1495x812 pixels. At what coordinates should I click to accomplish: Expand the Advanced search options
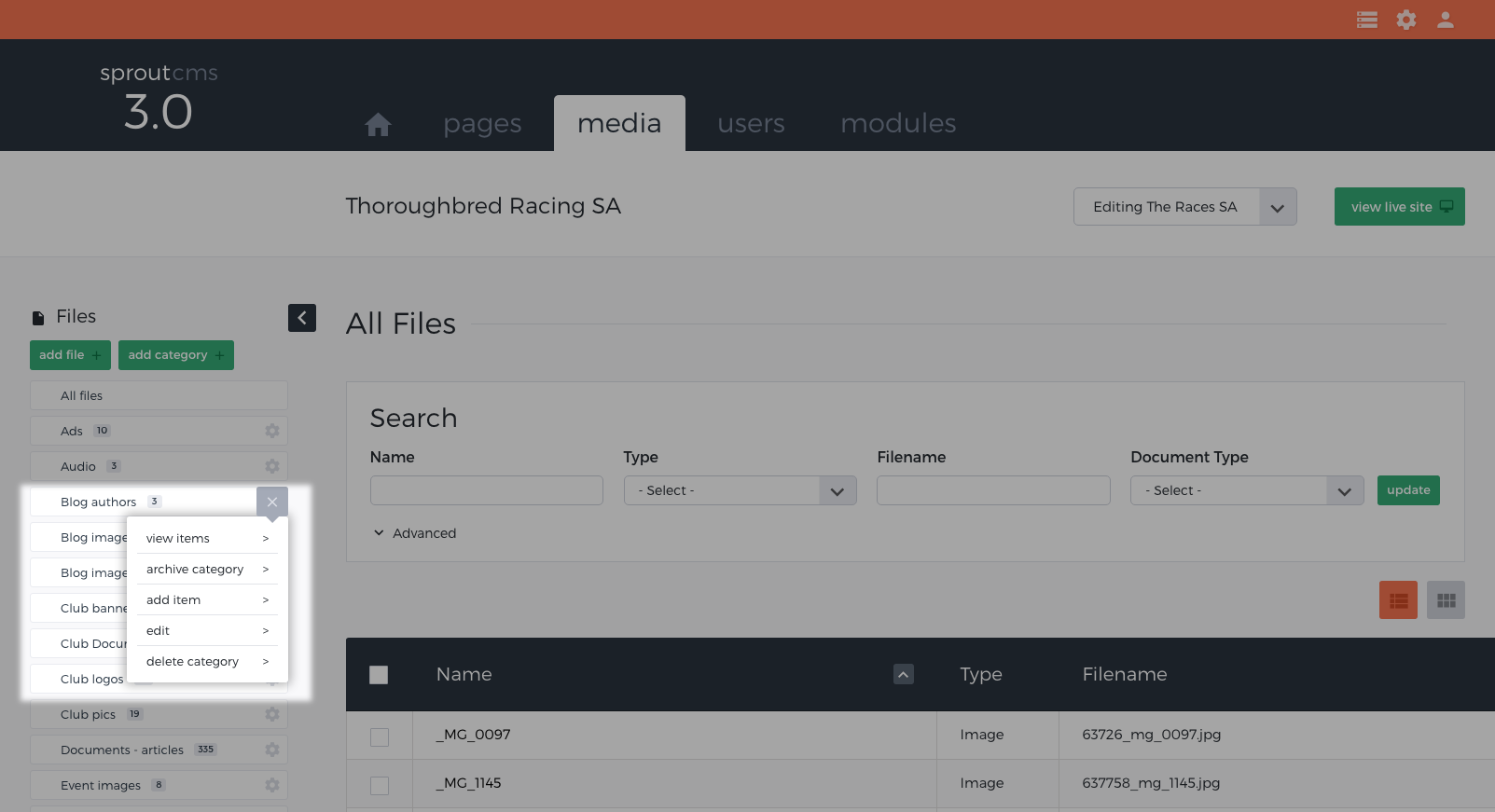415,533
